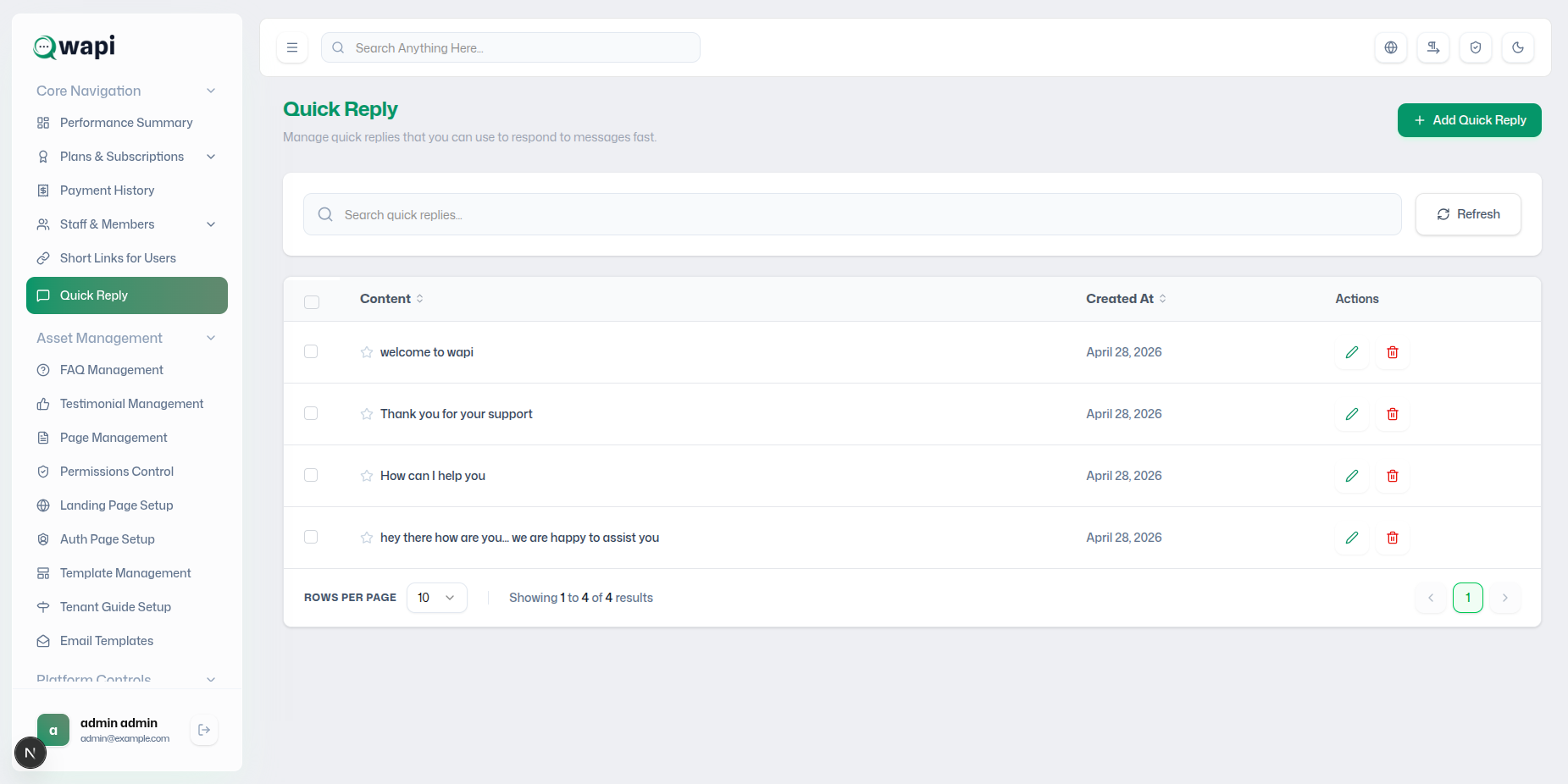This screenshot has height=784, width=1568.
Task: Click the Refresh button
Action: pyautogui.click(x=1468, y=214)
